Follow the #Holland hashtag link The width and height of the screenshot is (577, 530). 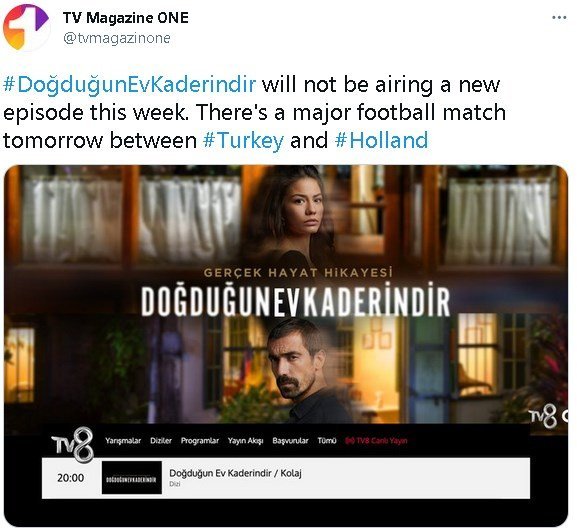[382, 140]
